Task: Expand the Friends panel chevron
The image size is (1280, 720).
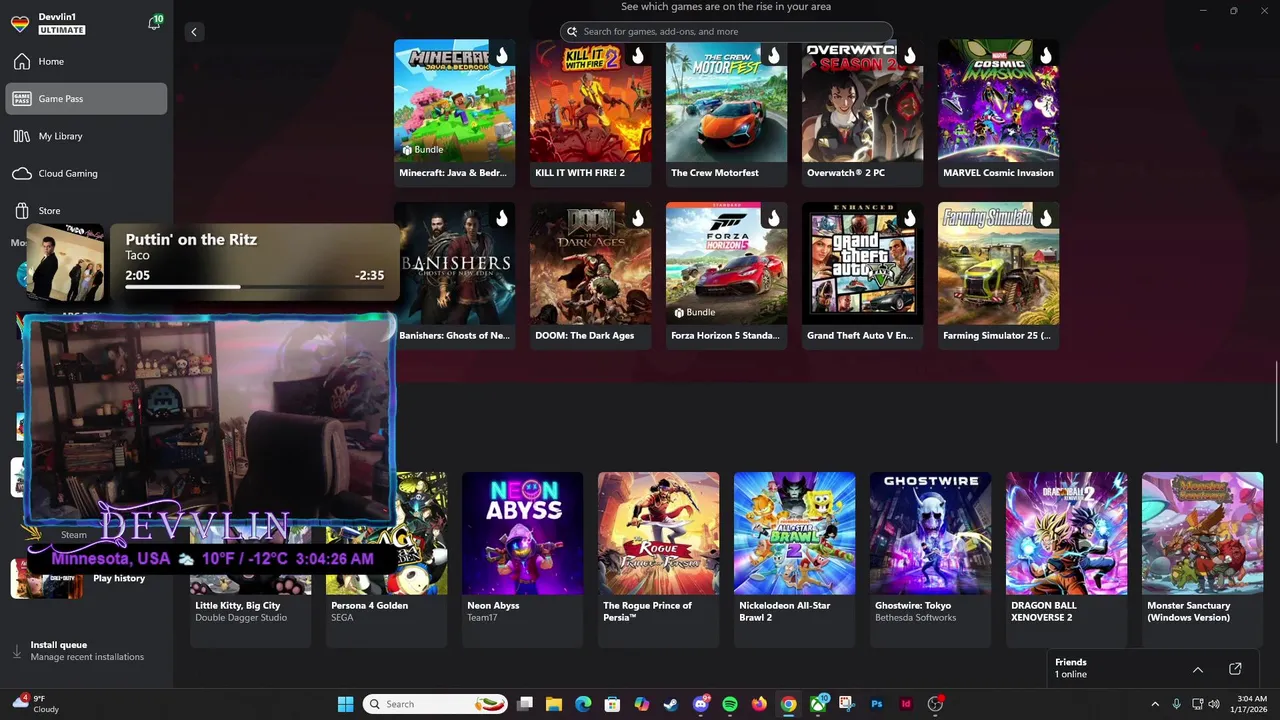Action: tap(1198, 669)
